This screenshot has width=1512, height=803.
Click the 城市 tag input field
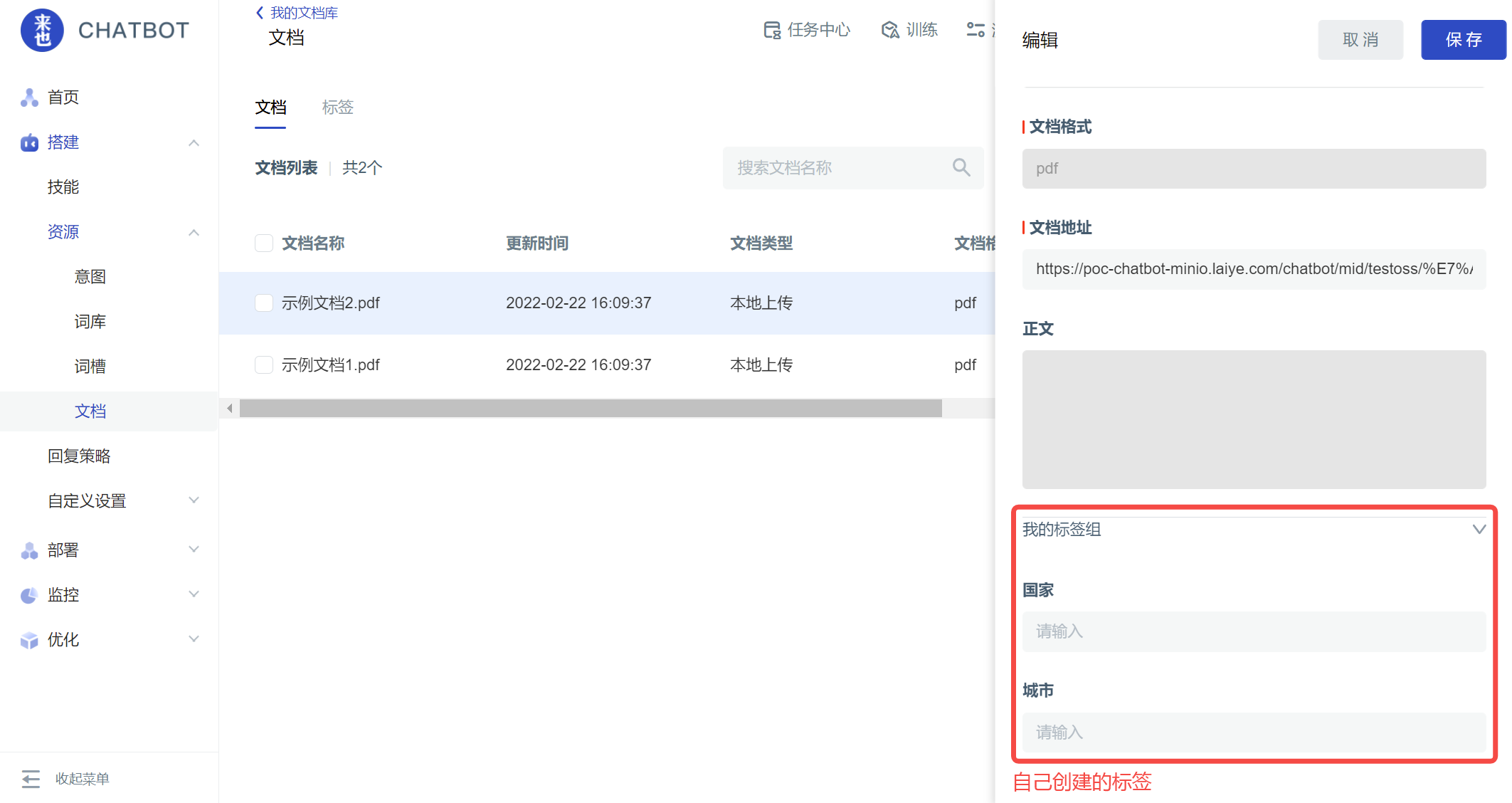[1254, 733]
